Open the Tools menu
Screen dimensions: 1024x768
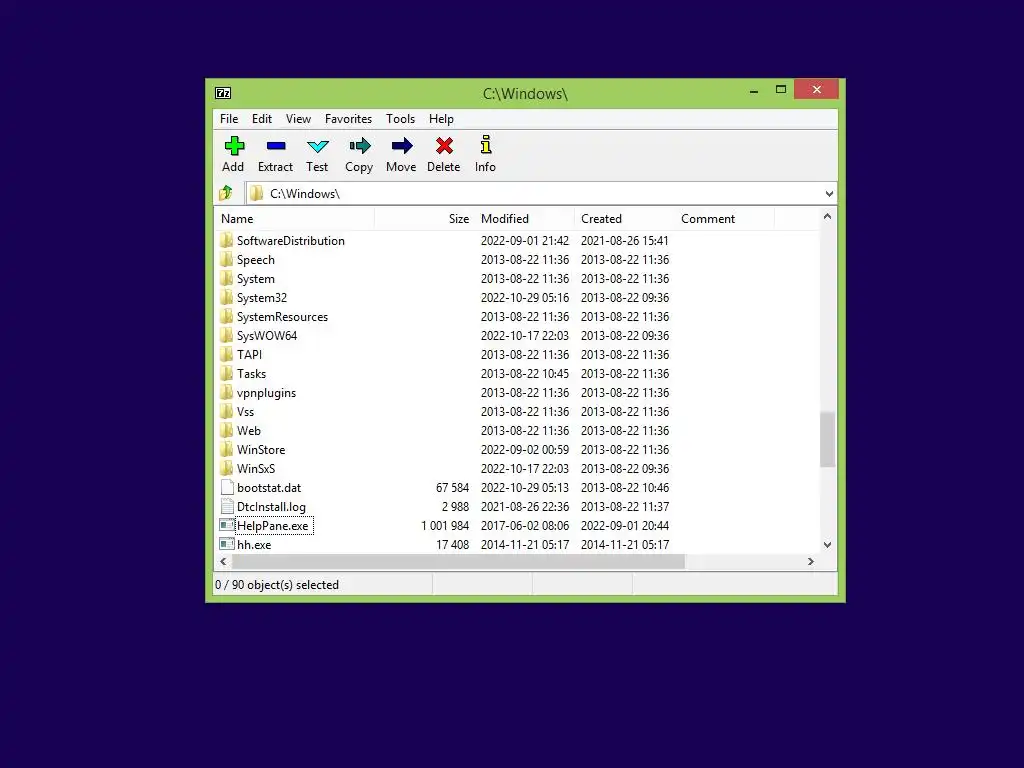(400, 119)
